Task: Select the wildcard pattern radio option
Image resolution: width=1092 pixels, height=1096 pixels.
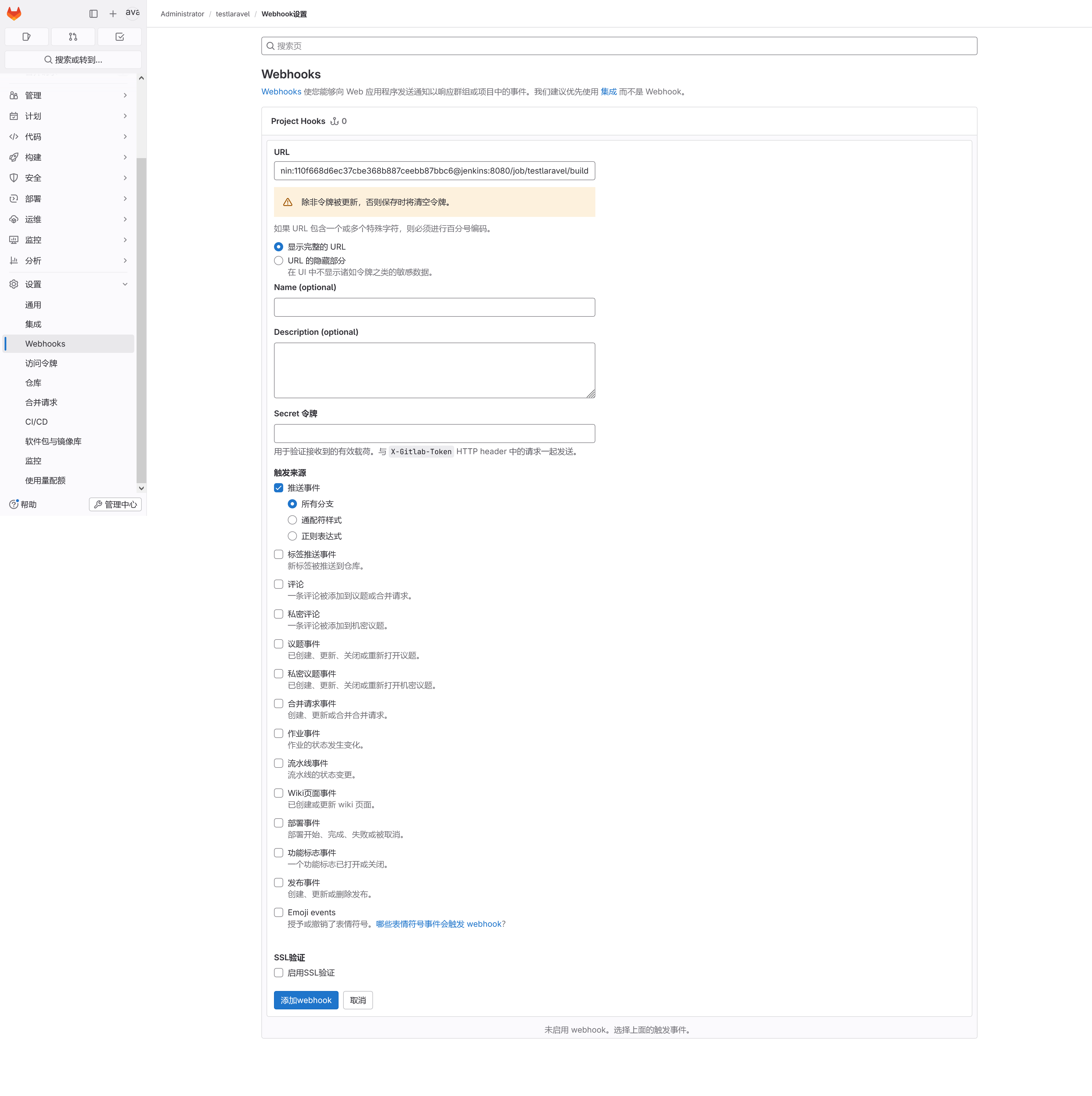Action: tap(292, 520)
